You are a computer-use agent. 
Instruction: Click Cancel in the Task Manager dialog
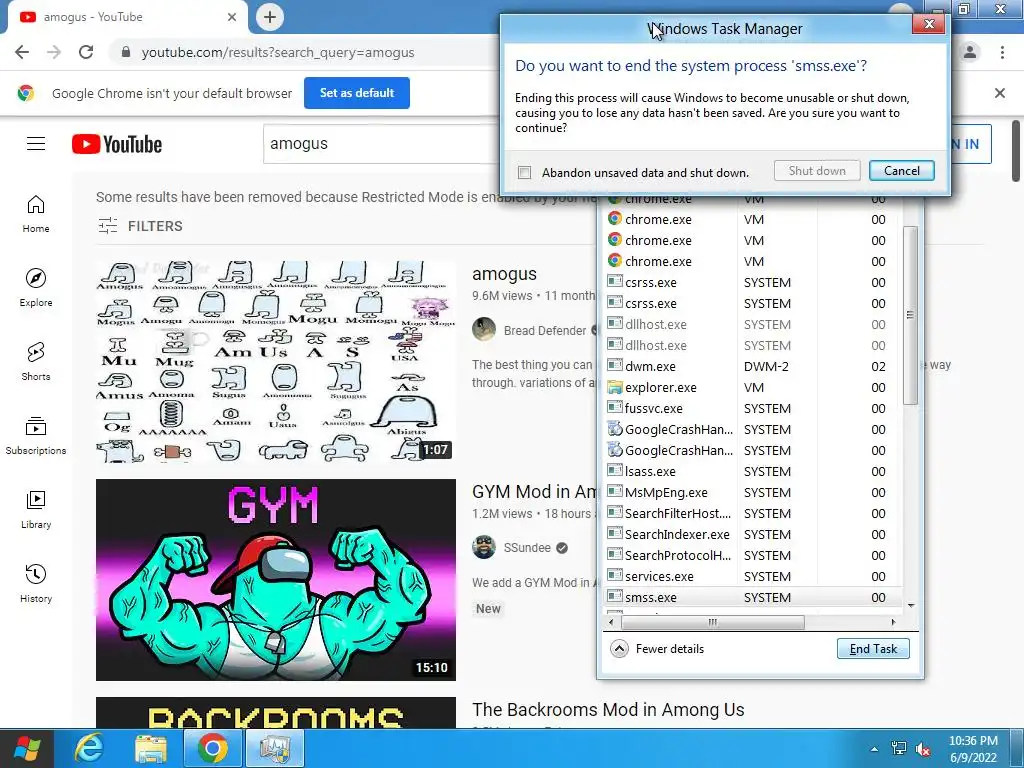pos(901,170)
